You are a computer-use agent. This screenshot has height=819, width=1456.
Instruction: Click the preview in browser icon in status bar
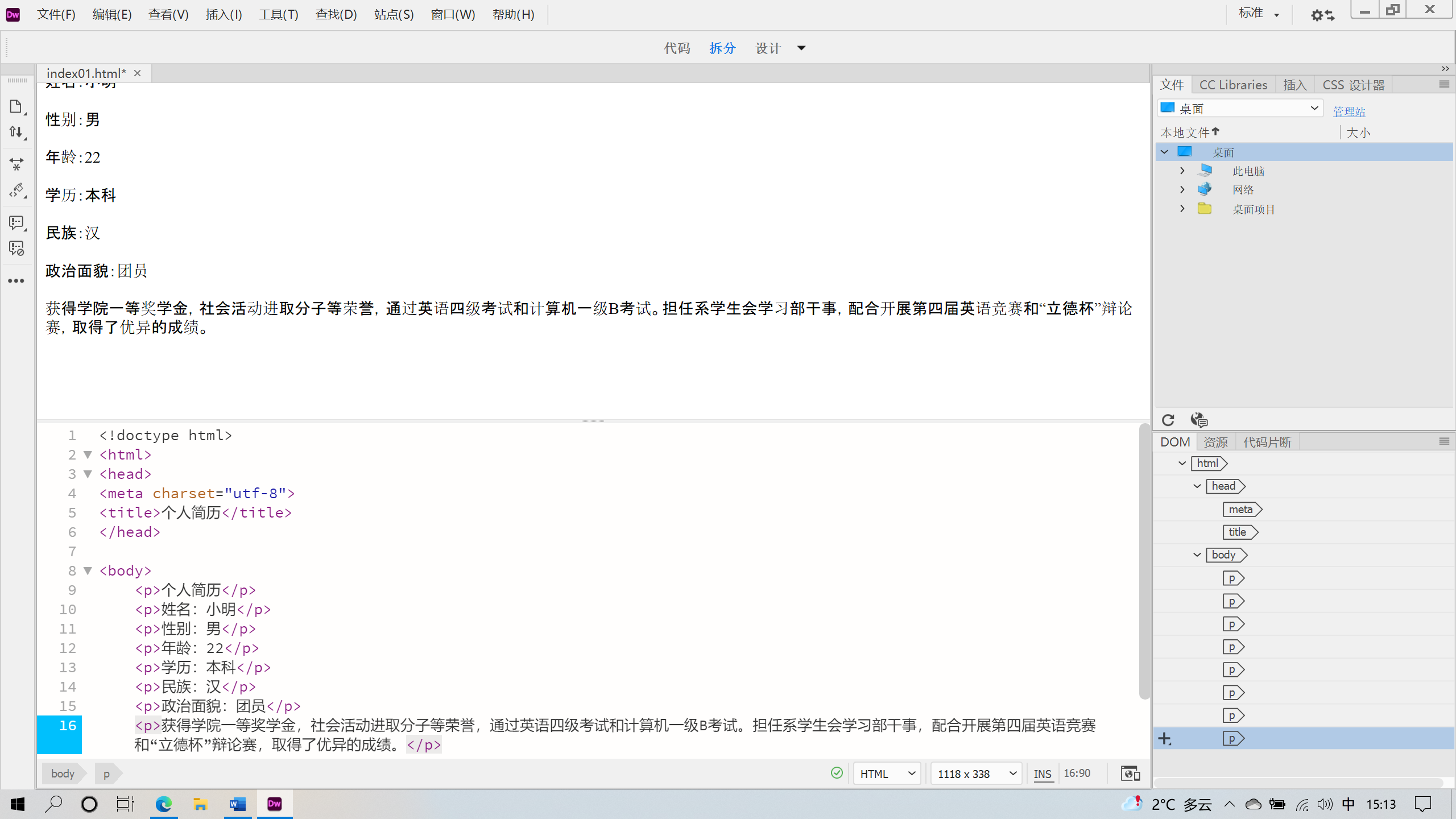tap(1130, 773)
